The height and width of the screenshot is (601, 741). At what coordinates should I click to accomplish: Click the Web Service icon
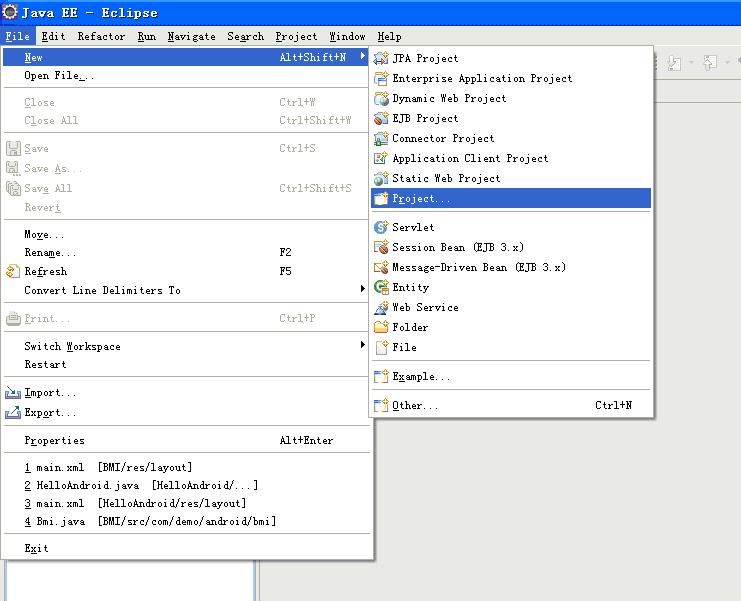click(381, 308)
